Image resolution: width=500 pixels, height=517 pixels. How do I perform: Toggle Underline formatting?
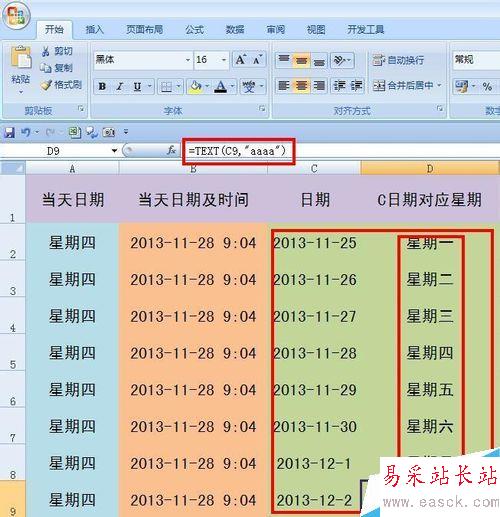(x=137, y=87)
